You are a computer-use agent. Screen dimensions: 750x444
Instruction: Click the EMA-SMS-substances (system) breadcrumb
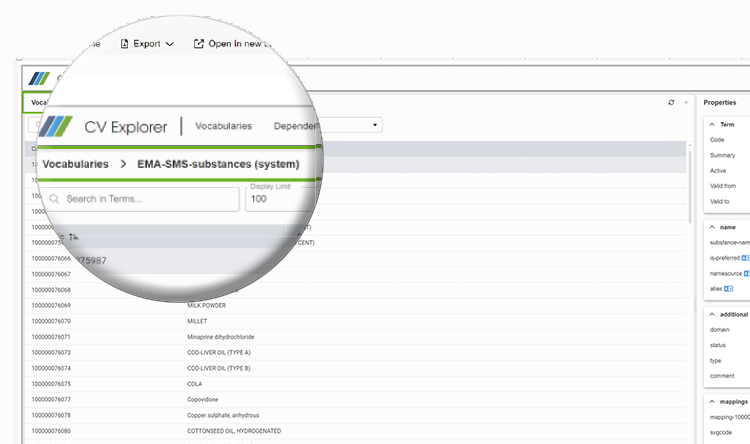218,164
